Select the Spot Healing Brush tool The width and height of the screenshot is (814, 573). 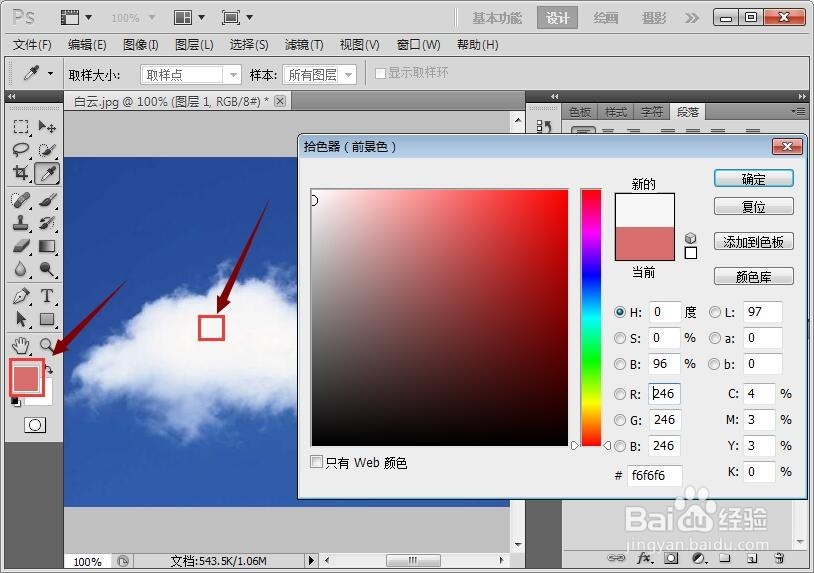tap(21, 200)
